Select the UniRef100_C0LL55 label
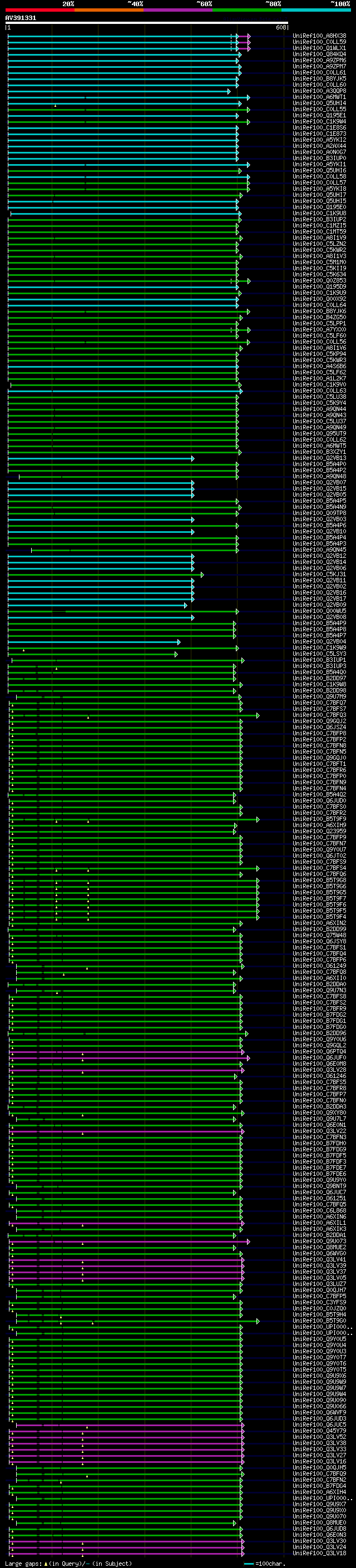The height and width of the screenshot is (1568, 356). click(319, 109)
